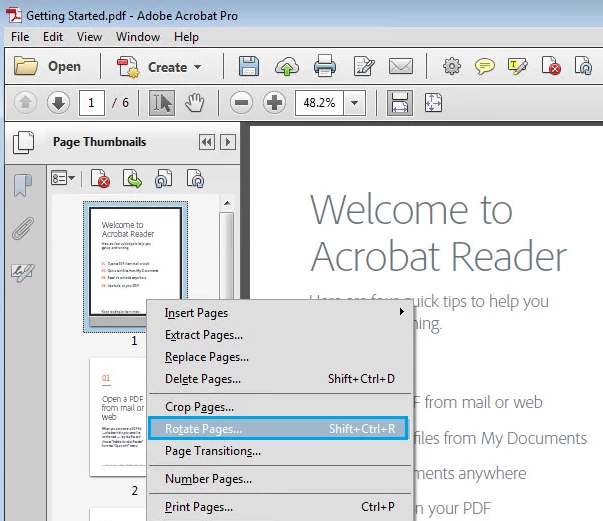This screenshot has height=521, width=603.
Task: Toggle fit width scrolling mode icon
Action: 400,103
